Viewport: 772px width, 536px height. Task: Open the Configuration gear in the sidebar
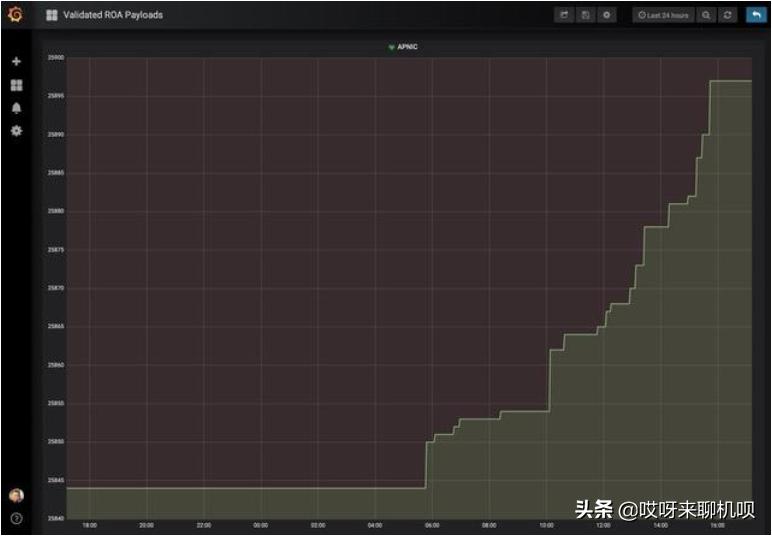tap(16, 131)
